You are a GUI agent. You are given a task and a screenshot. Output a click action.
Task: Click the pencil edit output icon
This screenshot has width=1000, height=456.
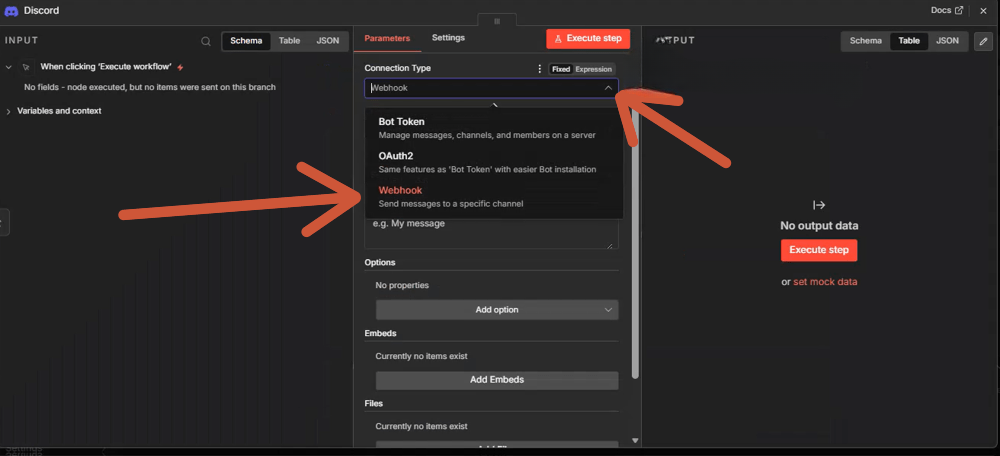pyautogui.click(x=983, y=41)
